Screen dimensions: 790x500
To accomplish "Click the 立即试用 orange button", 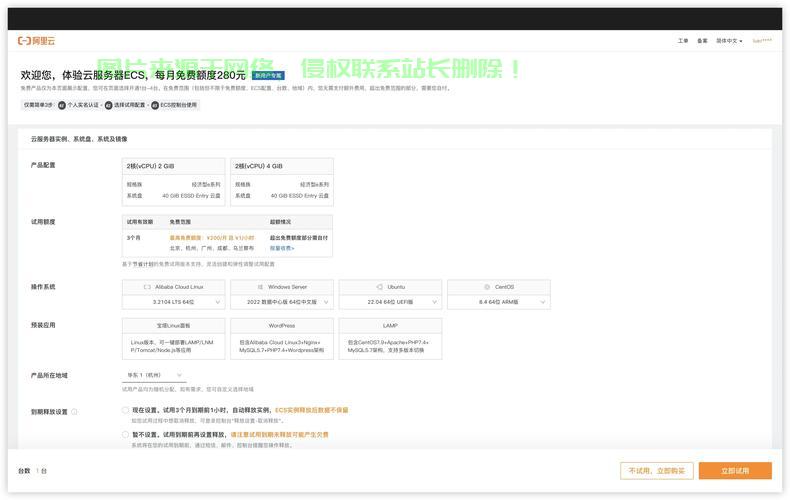I will click(735, 471).
